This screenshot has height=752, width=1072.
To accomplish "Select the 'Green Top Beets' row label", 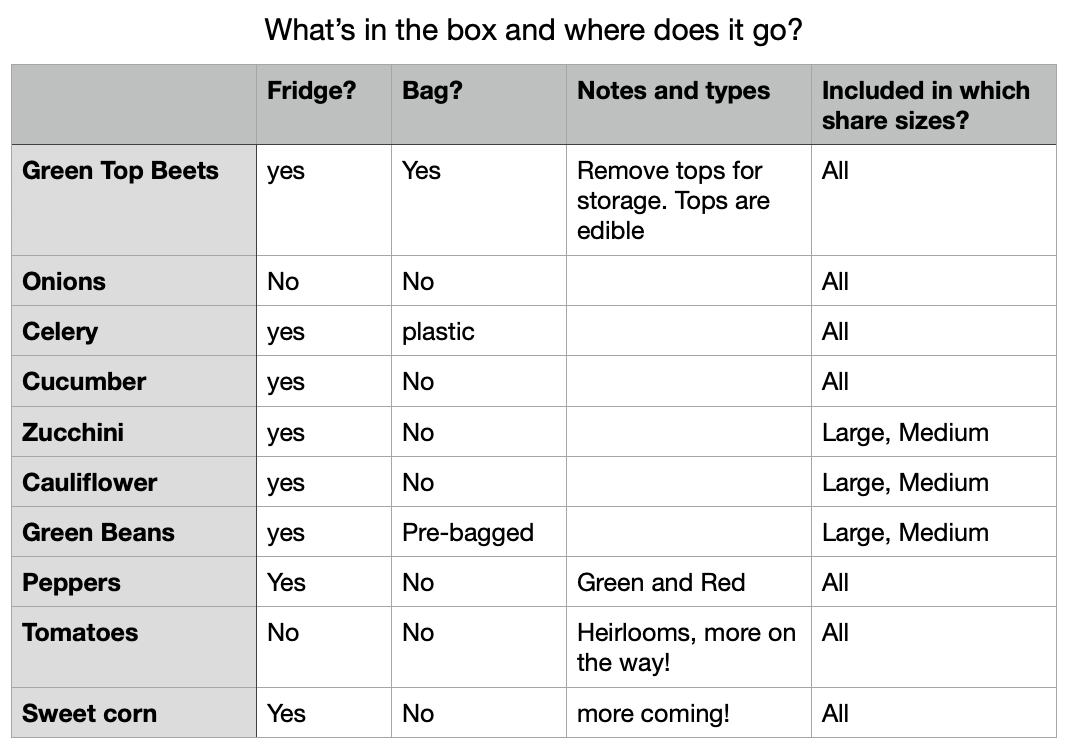I will click(x=120, y=170).
